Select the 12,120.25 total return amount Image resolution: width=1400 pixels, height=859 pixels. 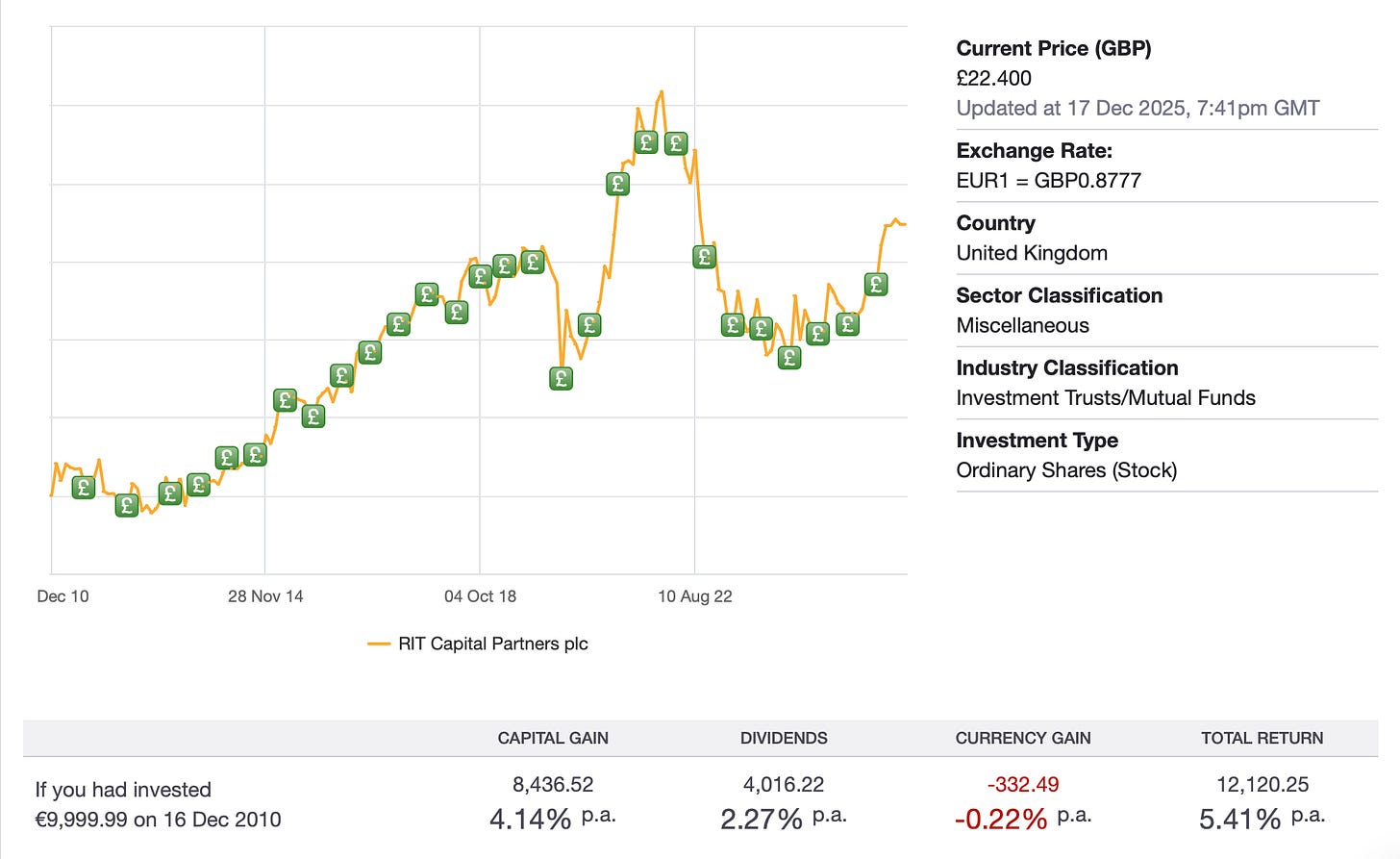click(x=1262, y=784)
